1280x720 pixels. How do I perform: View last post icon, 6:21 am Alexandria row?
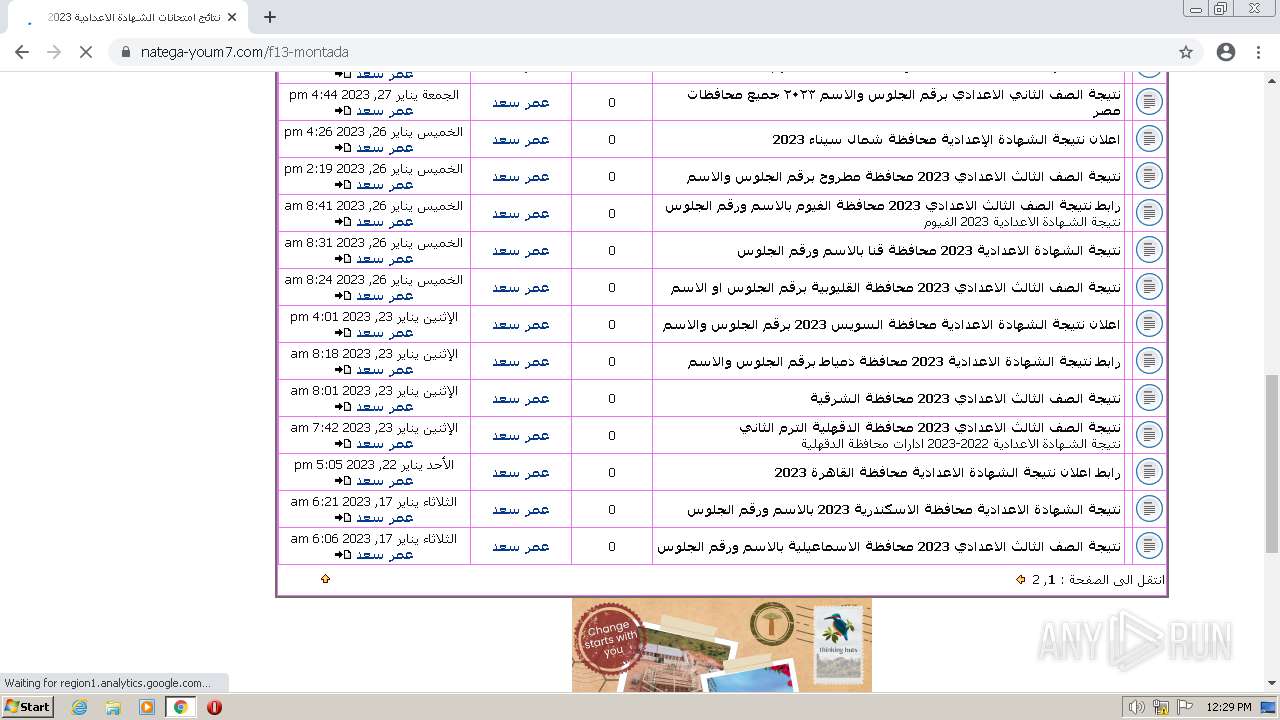tap(343, 518)
